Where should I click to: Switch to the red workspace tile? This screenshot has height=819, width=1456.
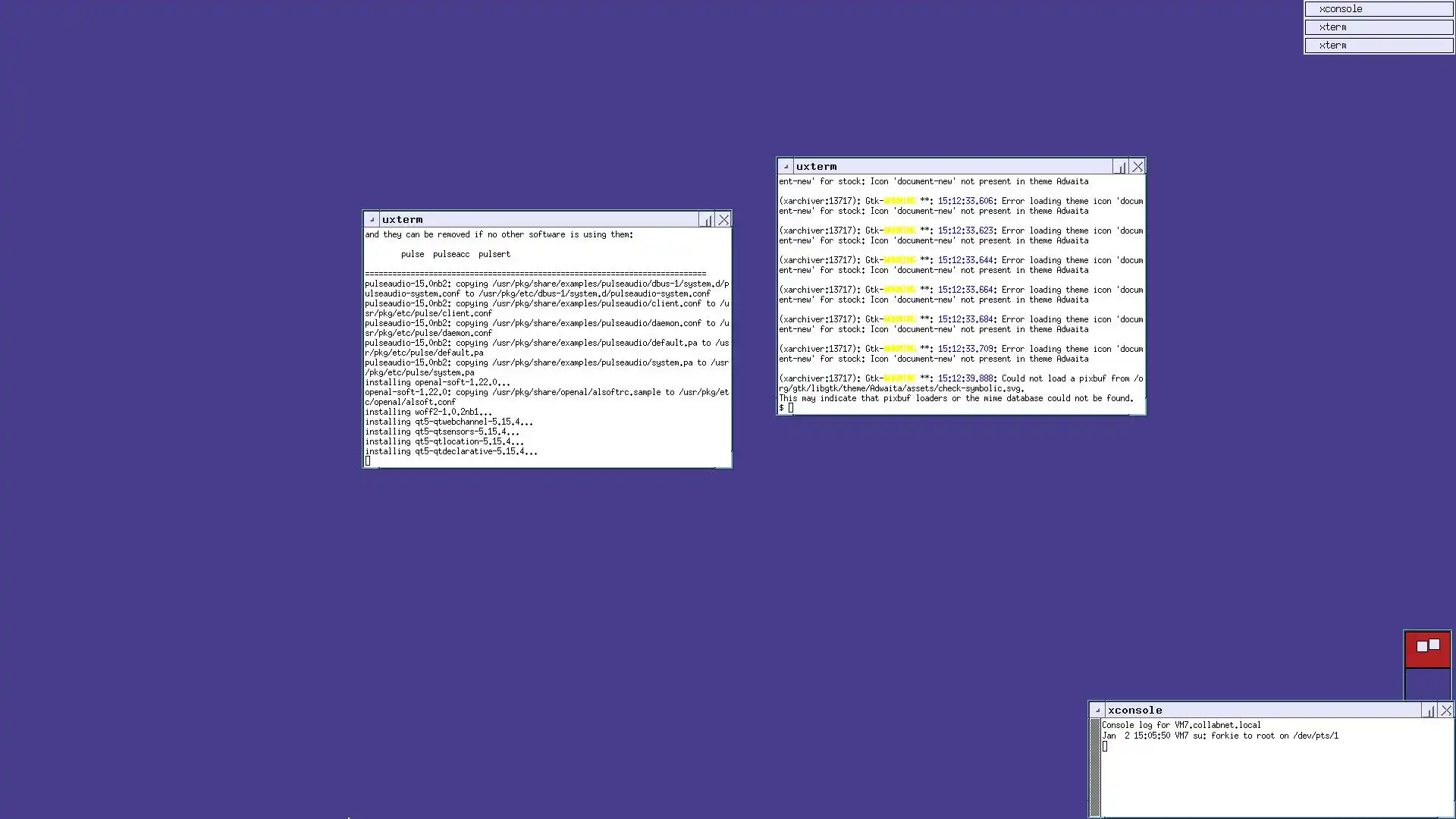tap(1428, 660)
